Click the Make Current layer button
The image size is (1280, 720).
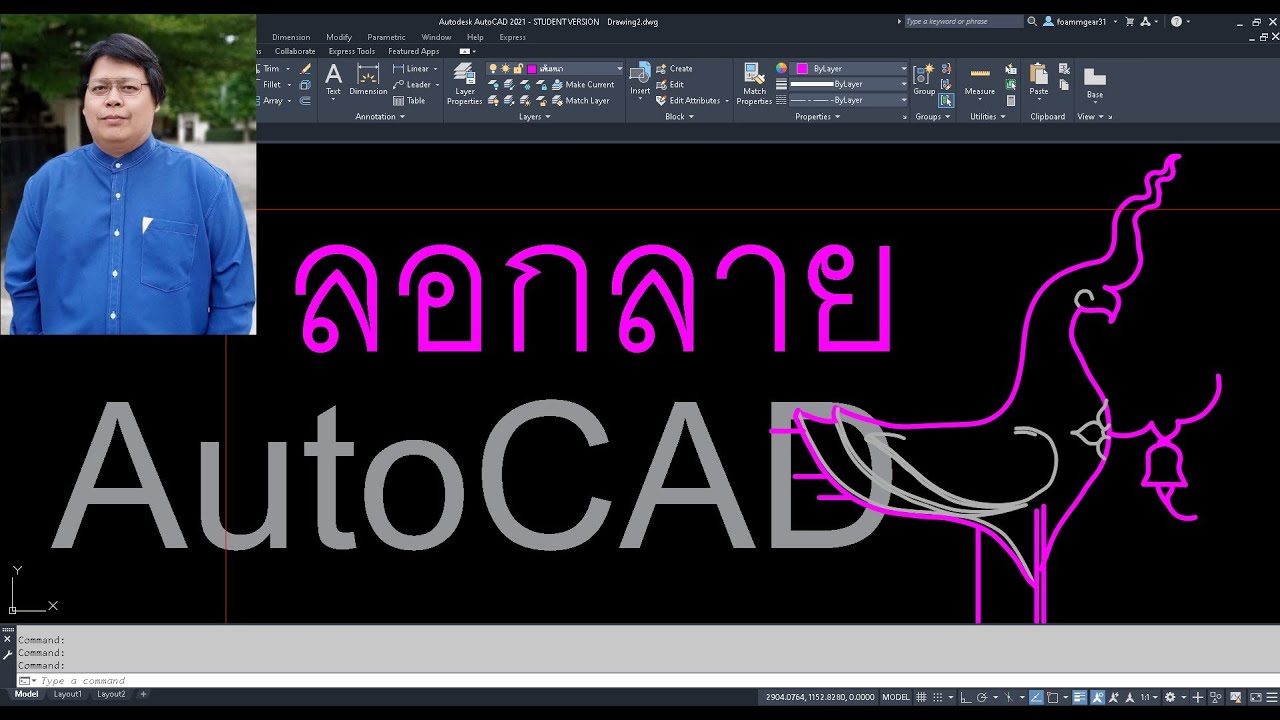click(583, 85)
